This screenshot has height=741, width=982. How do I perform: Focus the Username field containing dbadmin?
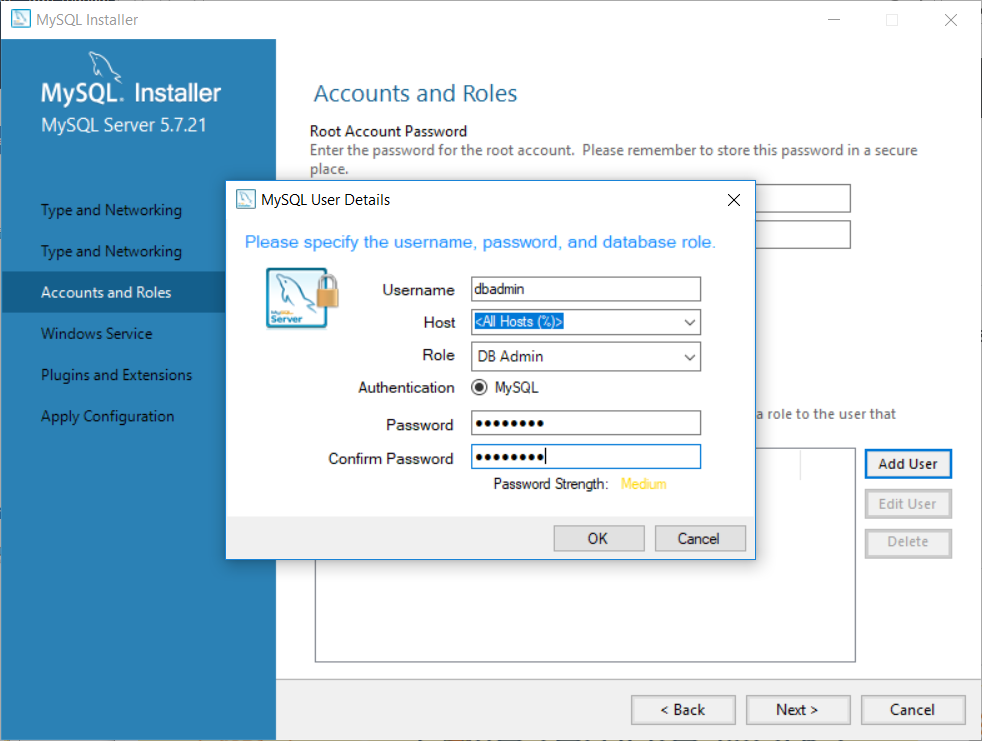coord(586,289)
